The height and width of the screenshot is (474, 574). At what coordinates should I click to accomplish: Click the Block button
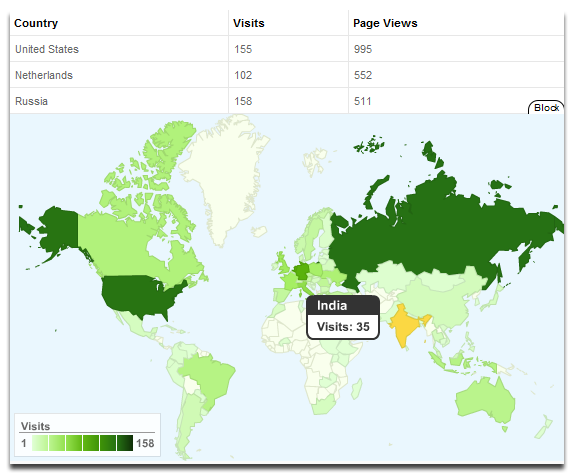pyautogui.click(x=546, y=108)
